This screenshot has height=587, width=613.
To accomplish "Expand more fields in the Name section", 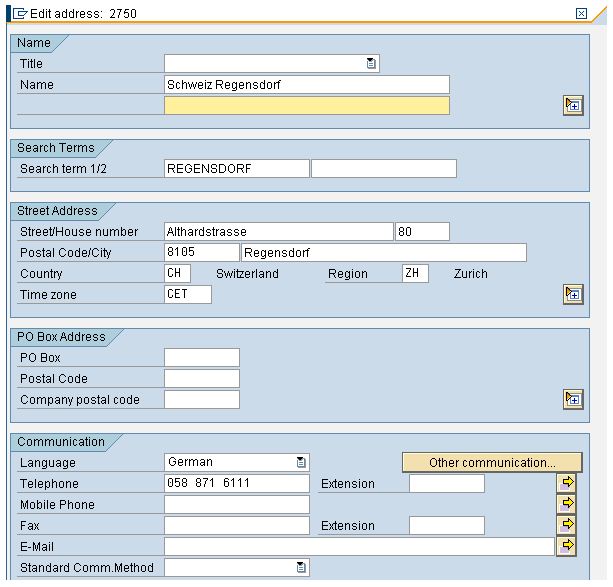I will click(573, 105).
